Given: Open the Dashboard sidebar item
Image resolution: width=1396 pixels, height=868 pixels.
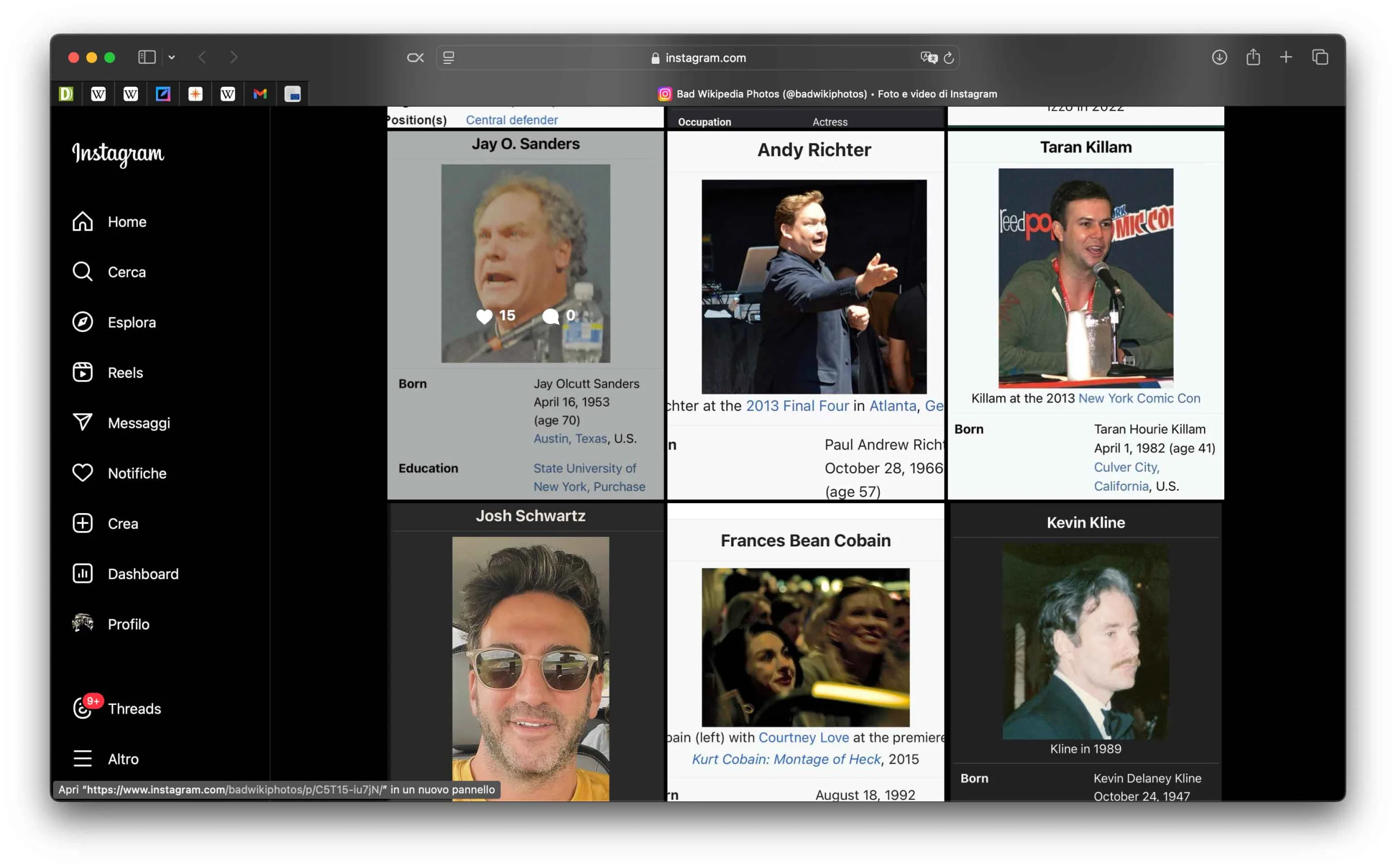Looking at the screenshot, I should point(126,574).
